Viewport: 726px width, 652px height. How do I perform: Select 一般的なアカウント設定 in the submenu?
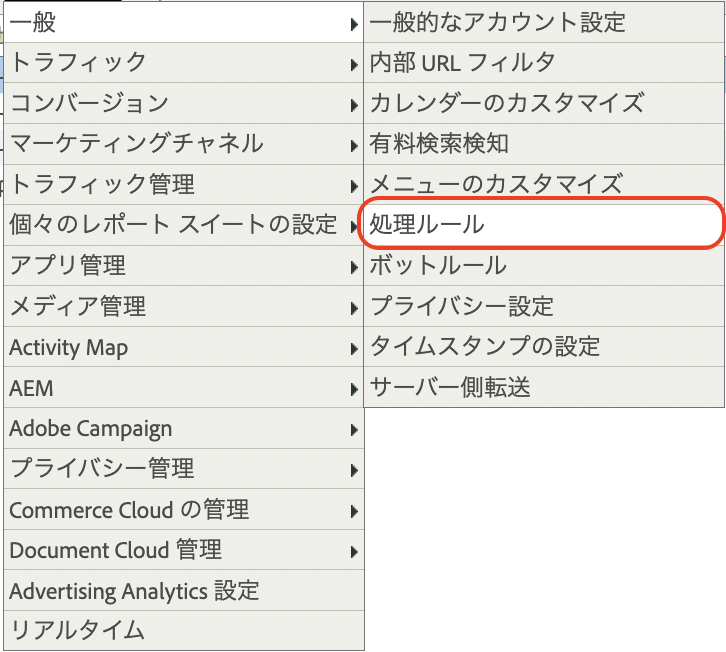(544, 22)
